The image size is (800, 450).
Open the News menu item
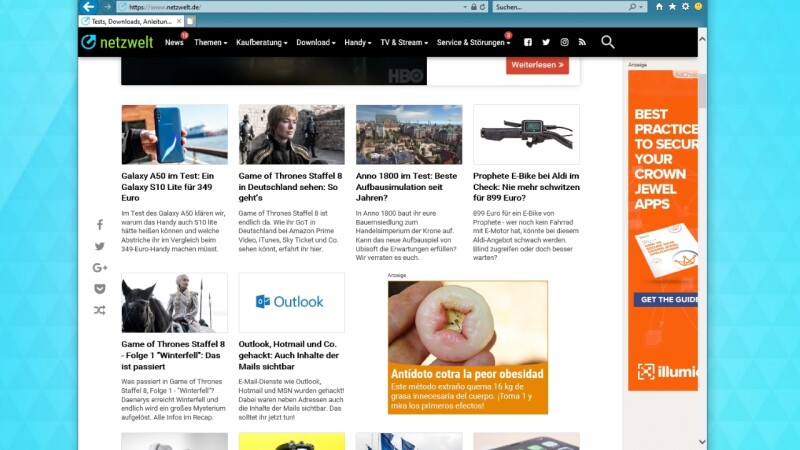click(x=174, y=42)
